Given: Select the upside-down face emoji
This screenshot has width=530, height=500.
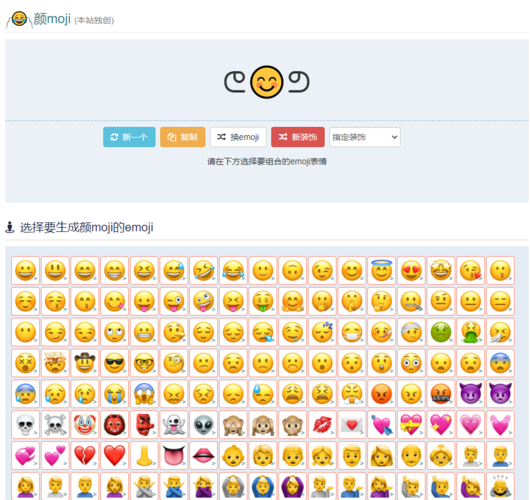Looking at the screenshot, I should pyautogui.click(x=292, y=270).
